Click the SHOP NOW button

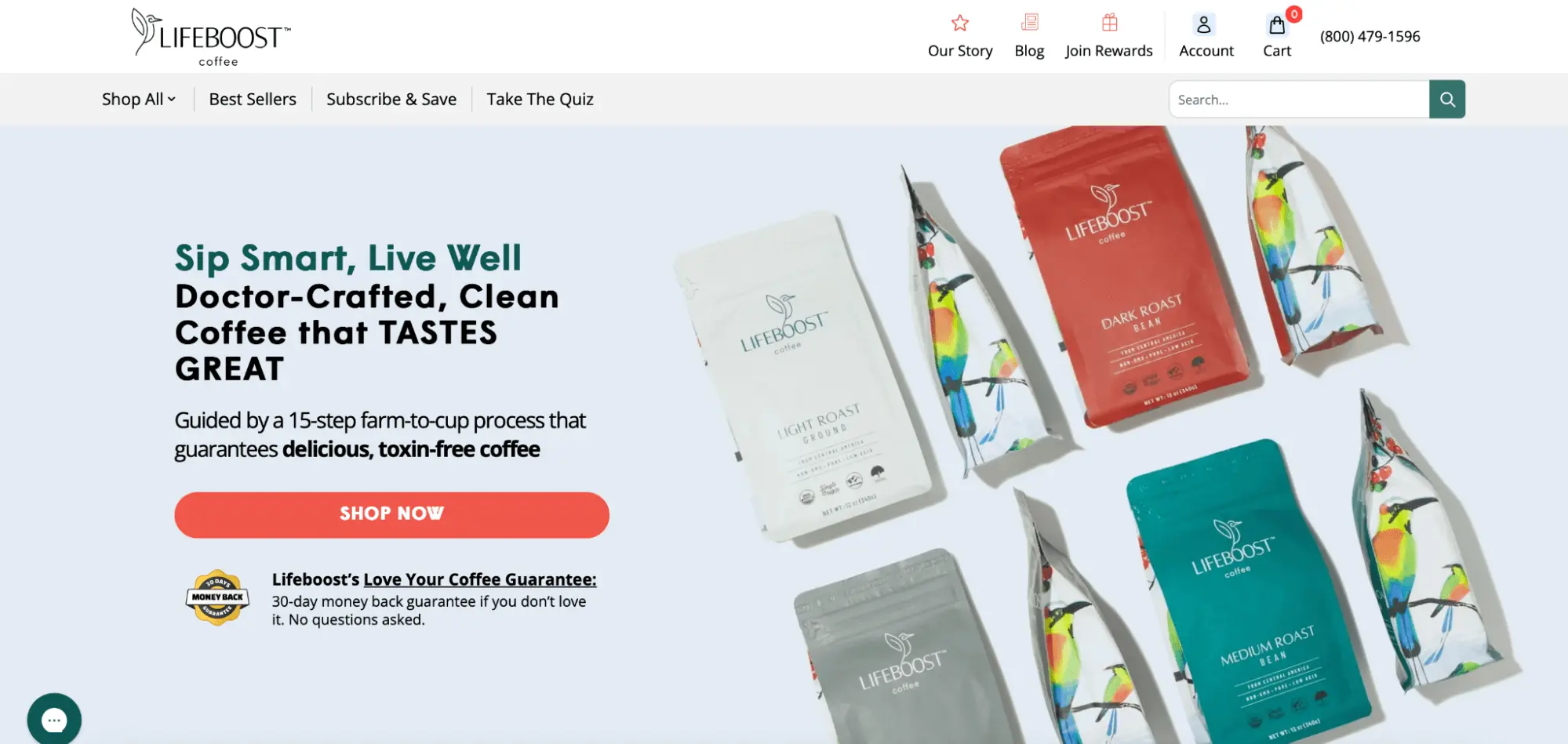pyautogui.click(x=391, y=514)
